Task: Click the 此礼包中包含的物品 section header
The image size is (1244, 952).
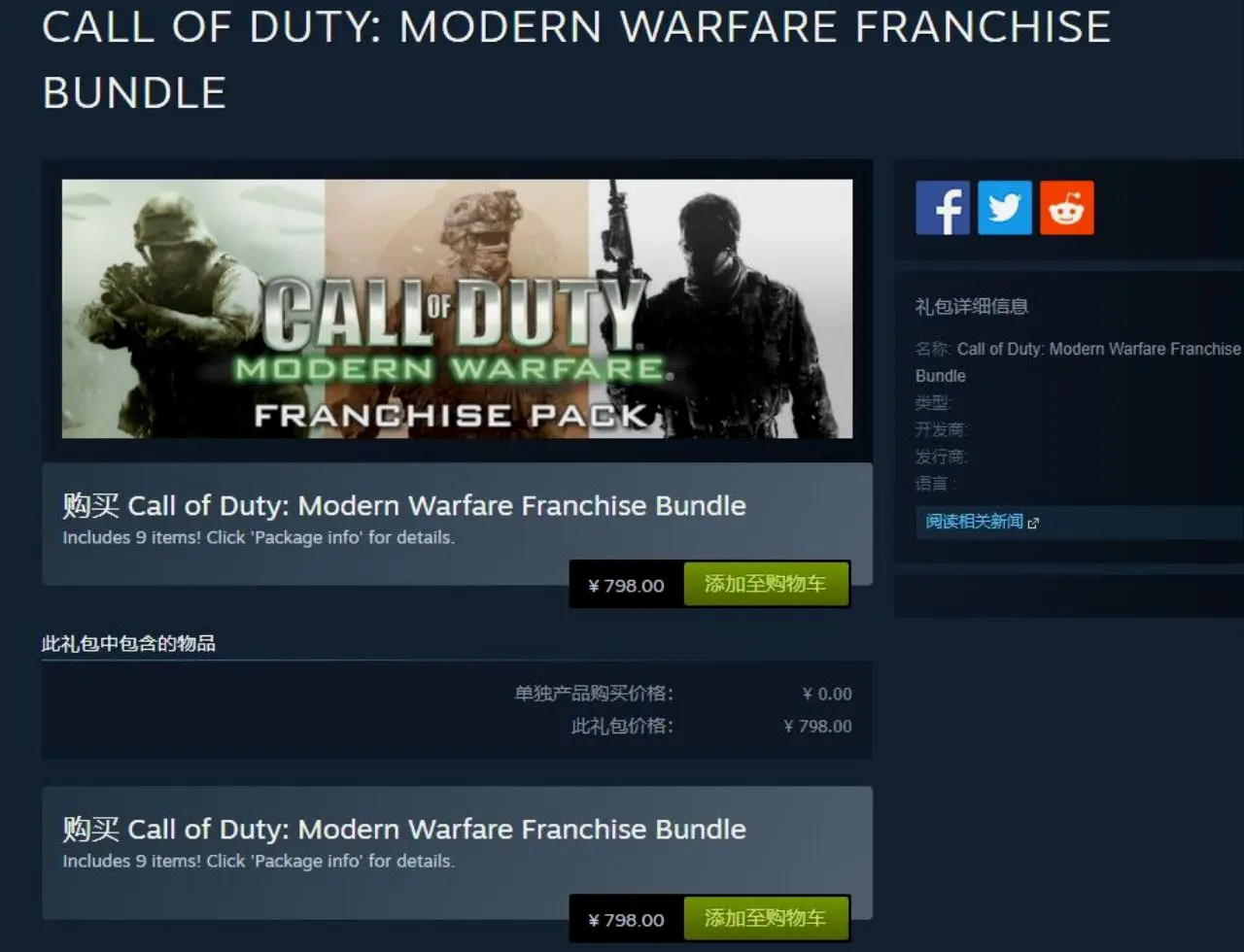Action: (x=128, y=643)
